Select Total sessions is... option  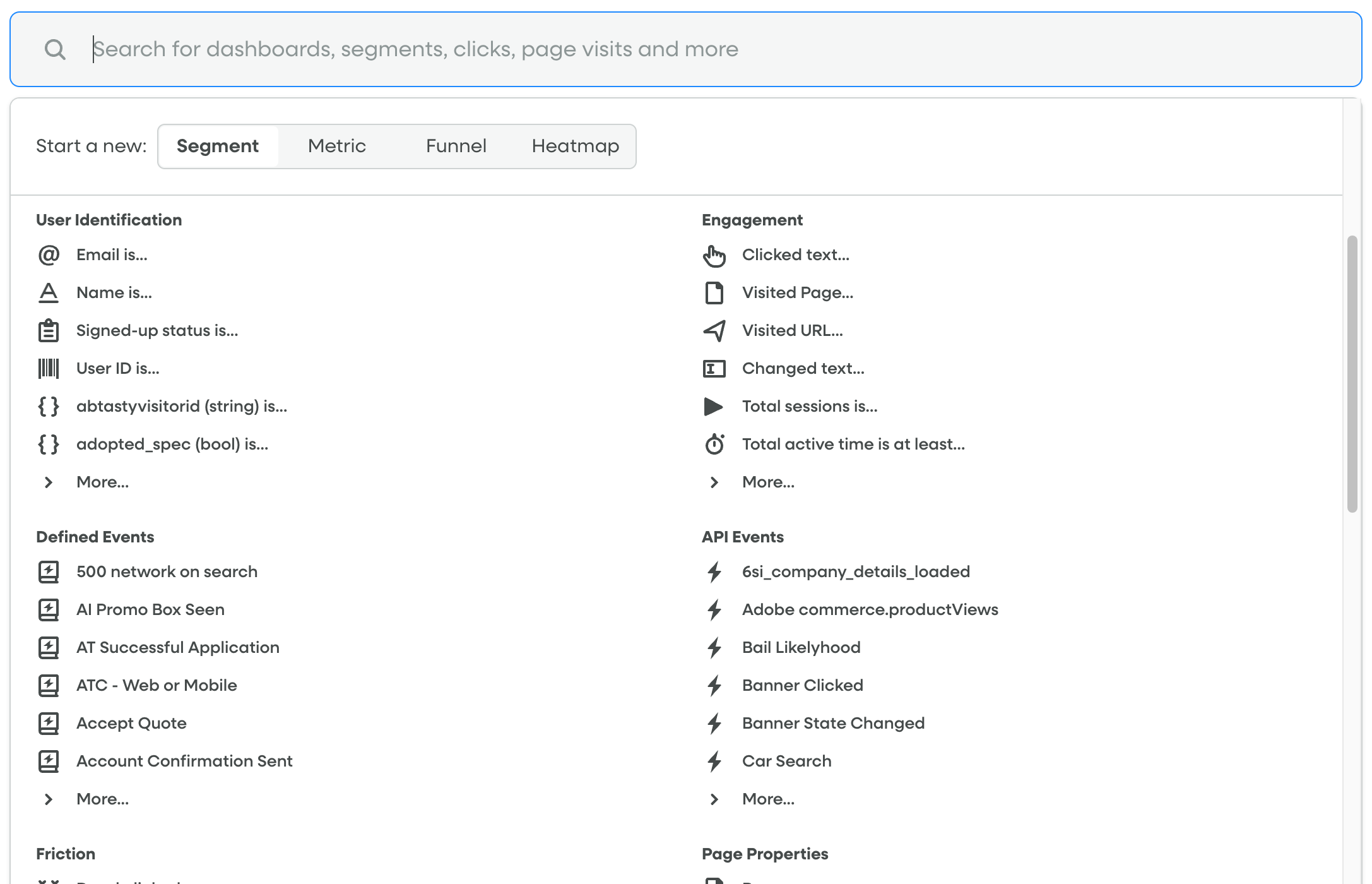(810, 407)
